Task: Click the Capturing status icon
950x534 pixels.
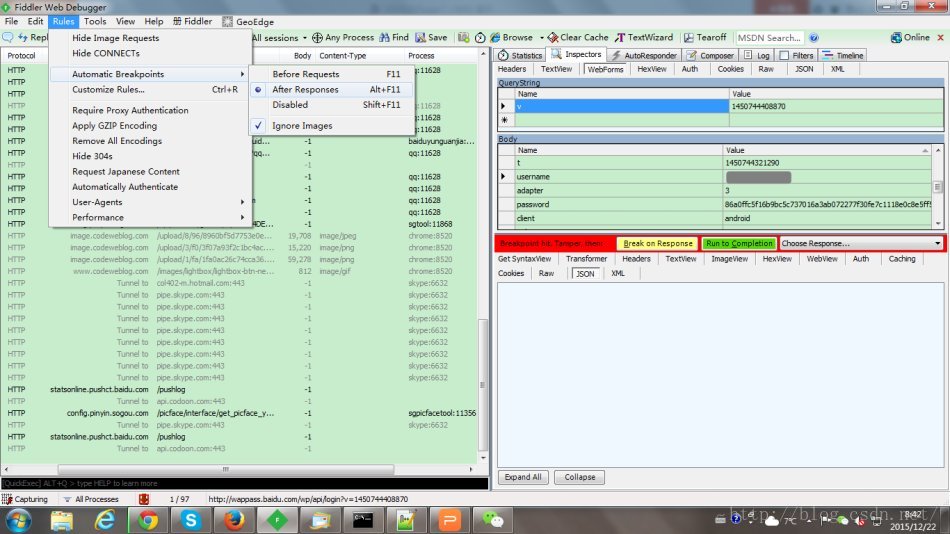Action: pos(7,499)
